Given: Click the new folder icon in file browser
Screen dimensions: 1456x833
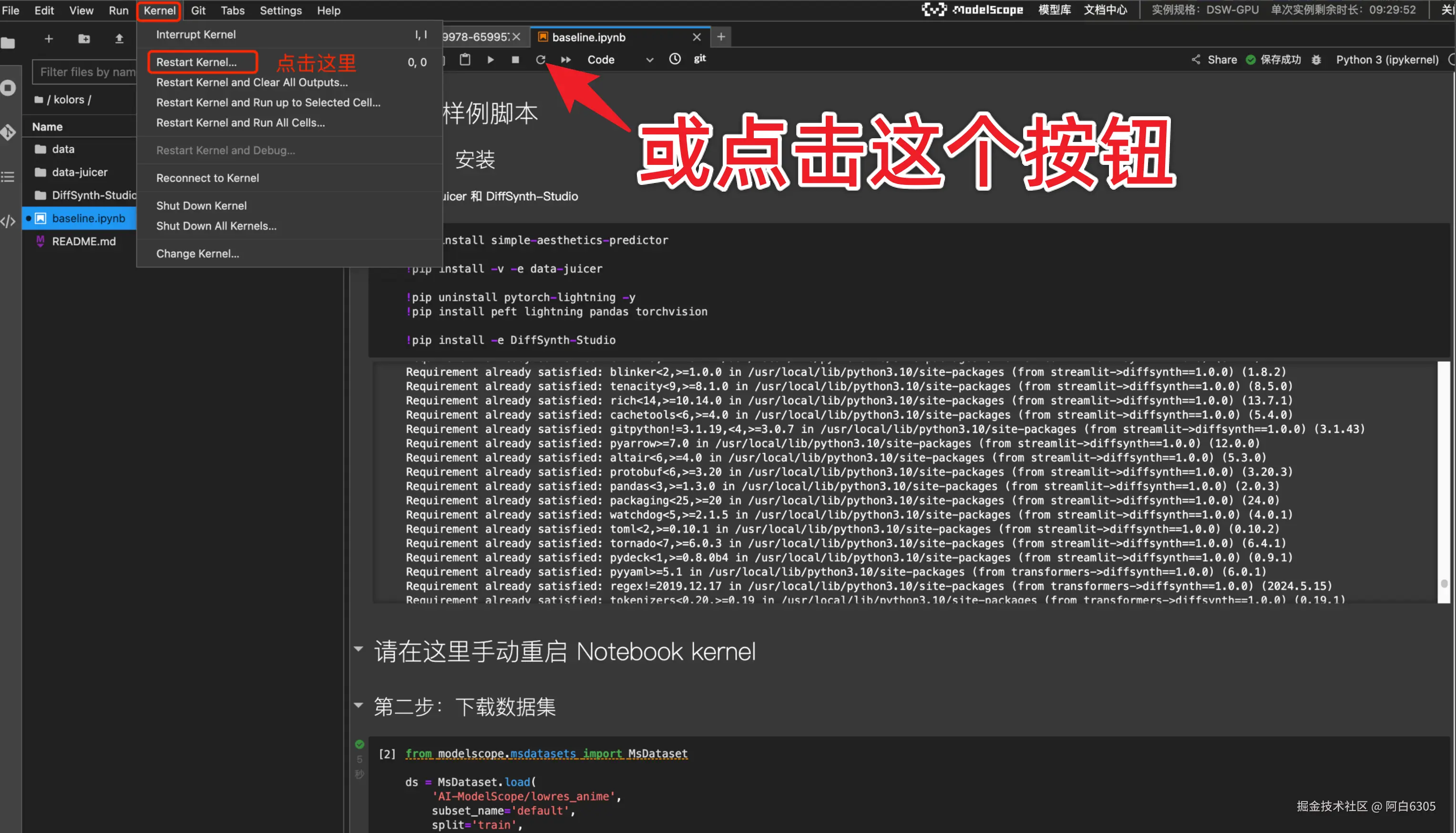Looking at the screenshot, I should point(84,39).
